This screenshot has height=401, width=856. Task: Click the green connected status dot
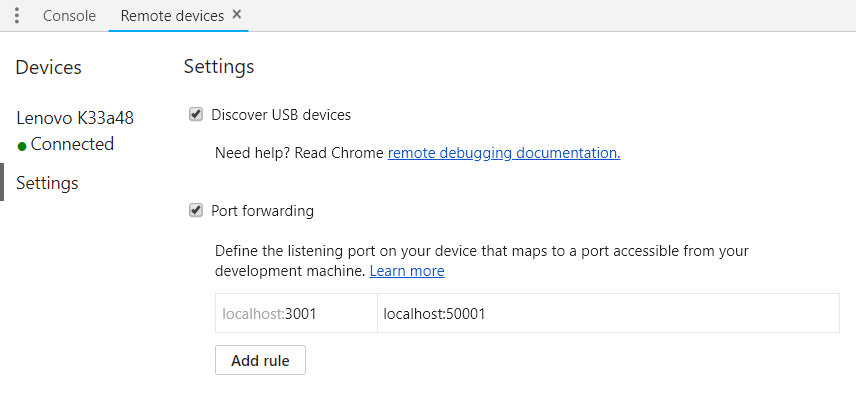(22, 146)
